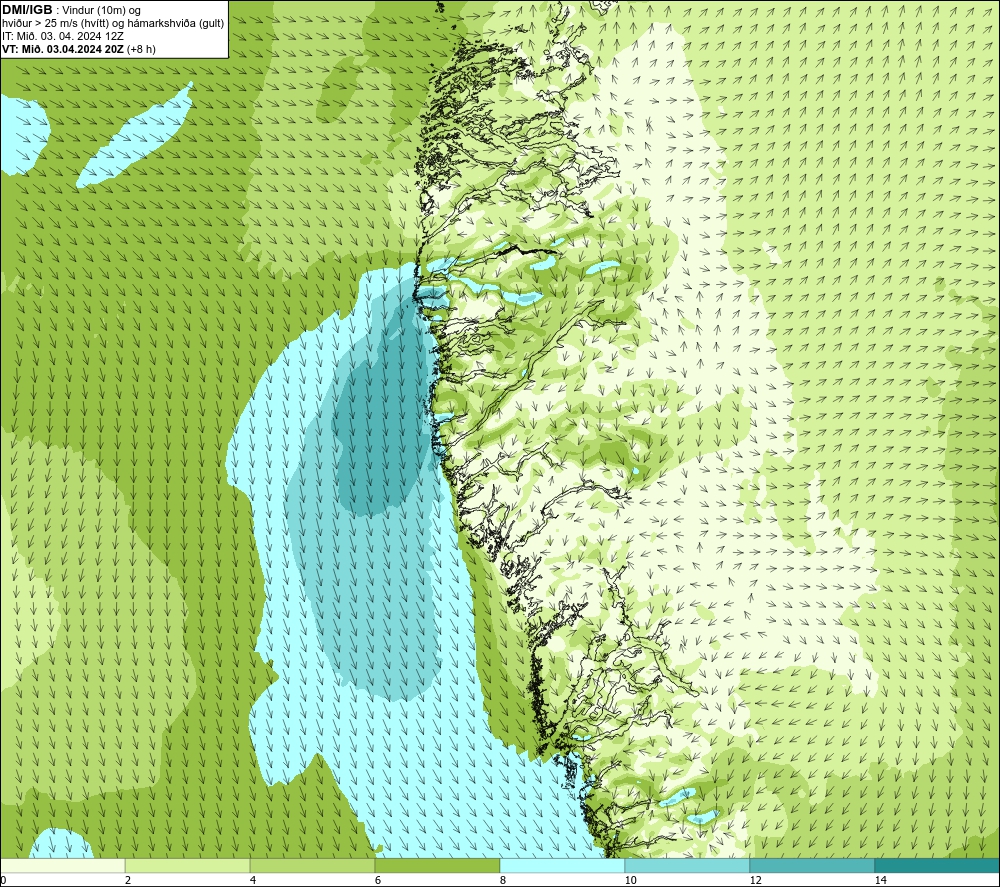Click the '2' label on the scale

(x=128, y=880)
